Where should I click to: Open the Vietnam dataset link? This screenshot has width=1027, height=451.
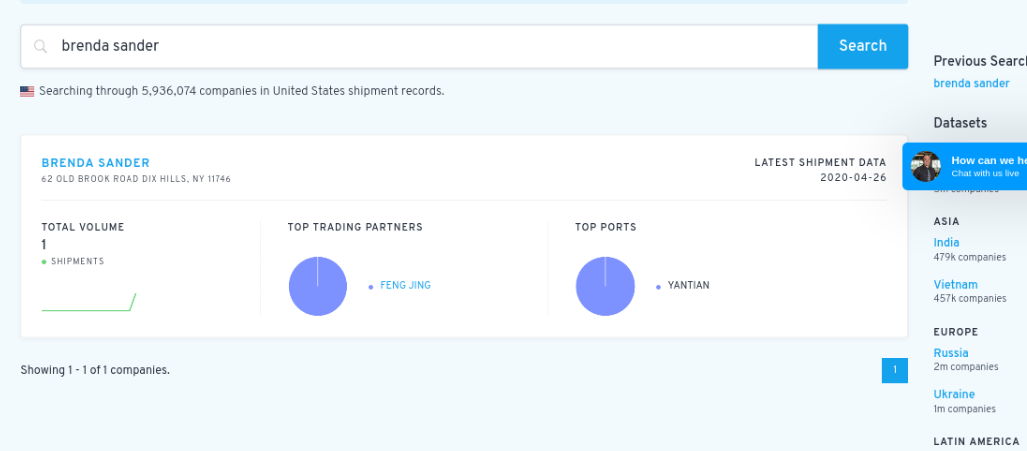pyautogui.click(x=956, y=284)
